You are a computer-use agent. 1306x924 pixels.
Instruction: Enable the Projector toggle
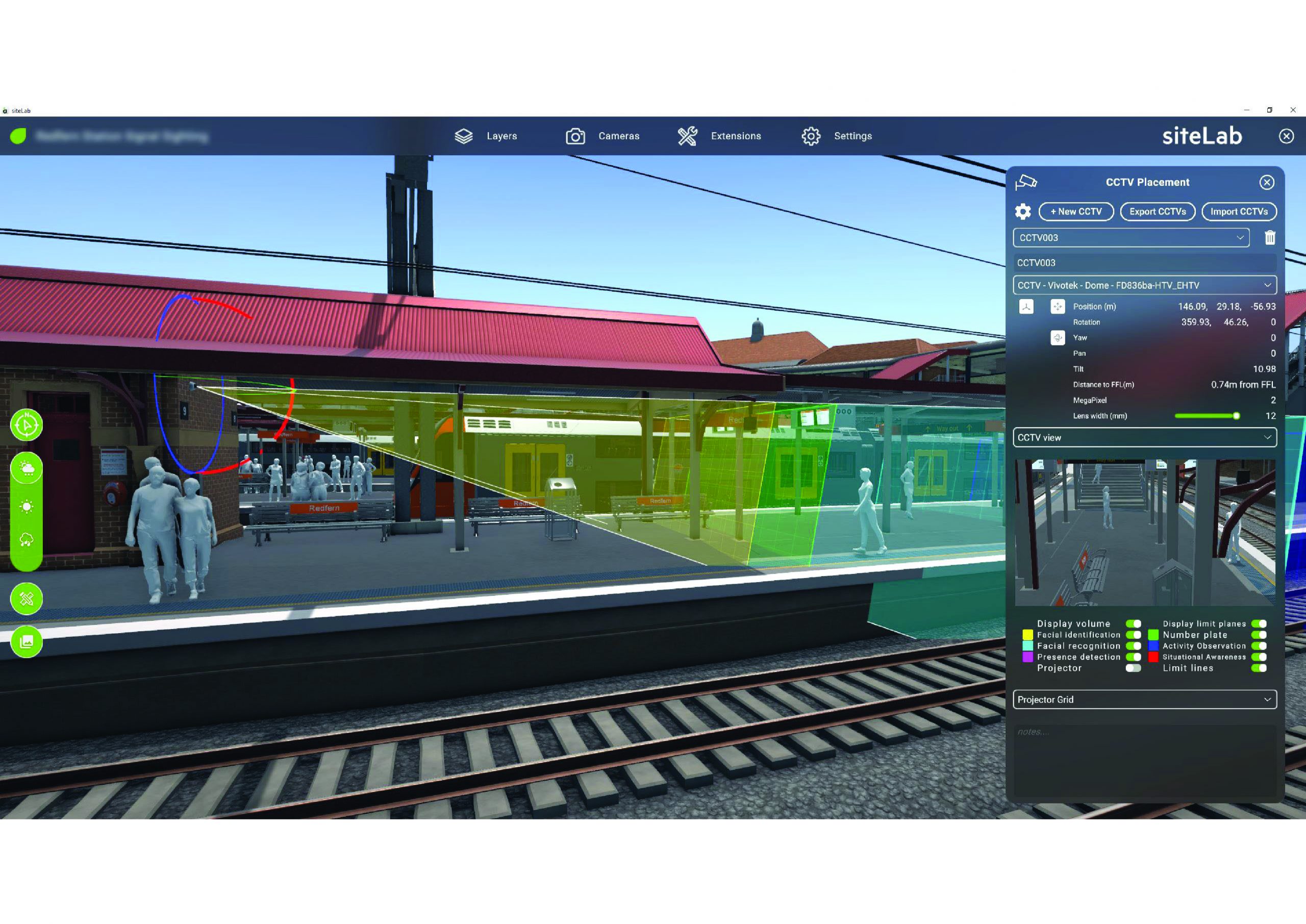1133,668
